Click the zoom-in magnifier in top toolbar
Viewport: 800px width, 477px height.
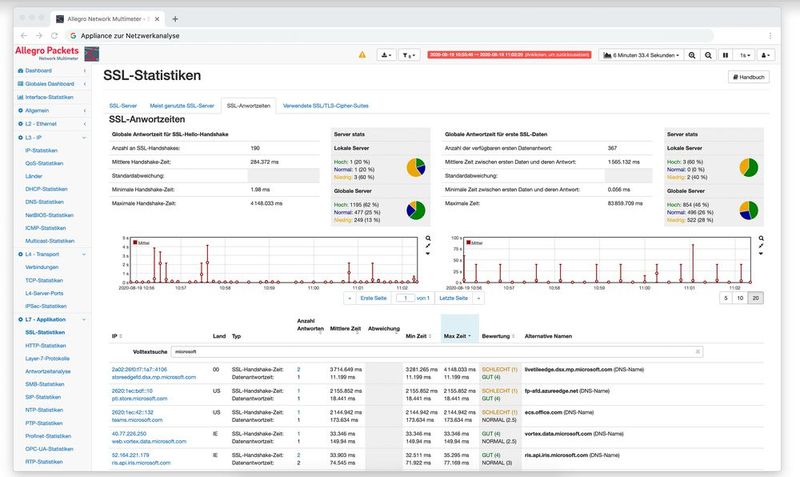691,55
